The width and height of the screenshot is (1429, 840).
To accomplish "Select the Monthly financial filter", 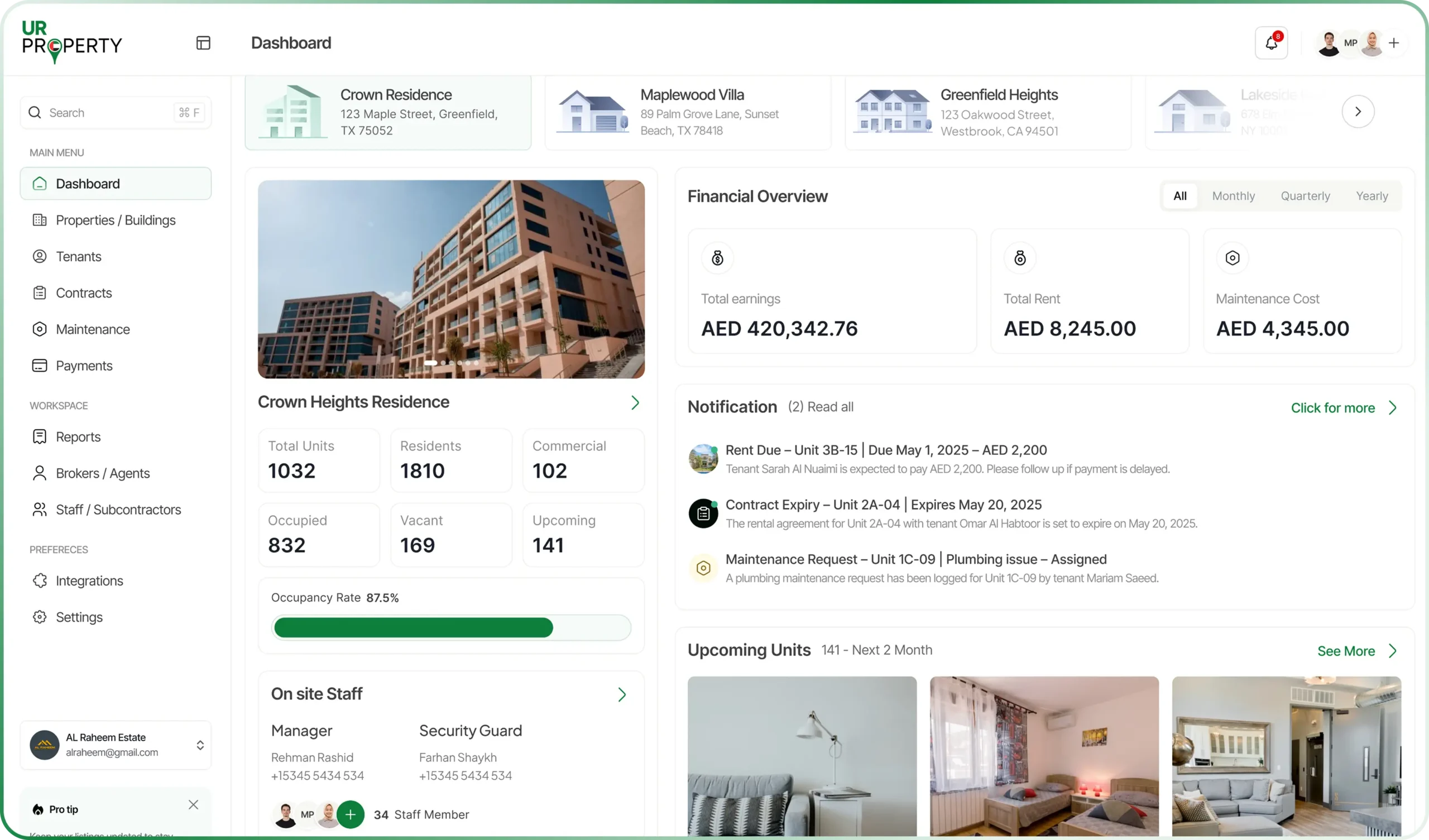I will [x=1234, y=196].
